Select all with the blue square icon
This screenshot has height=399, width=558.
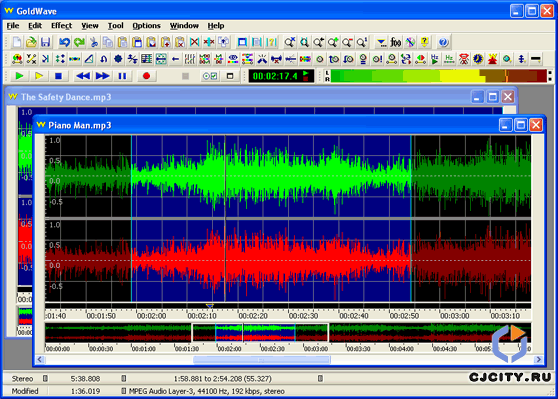click(x=242, y=42)
